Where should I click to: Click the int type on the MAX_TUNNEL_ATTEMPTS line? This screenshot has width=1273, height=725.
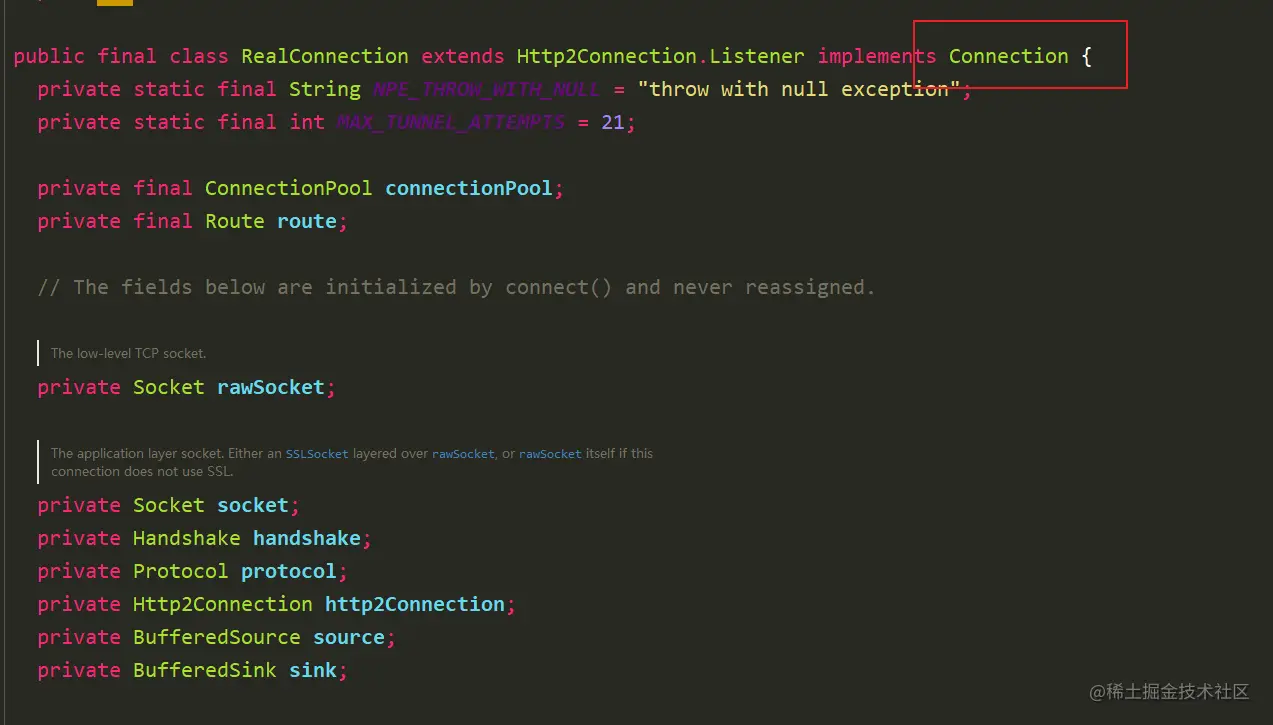pyautogui.click(x=307, y=122)
